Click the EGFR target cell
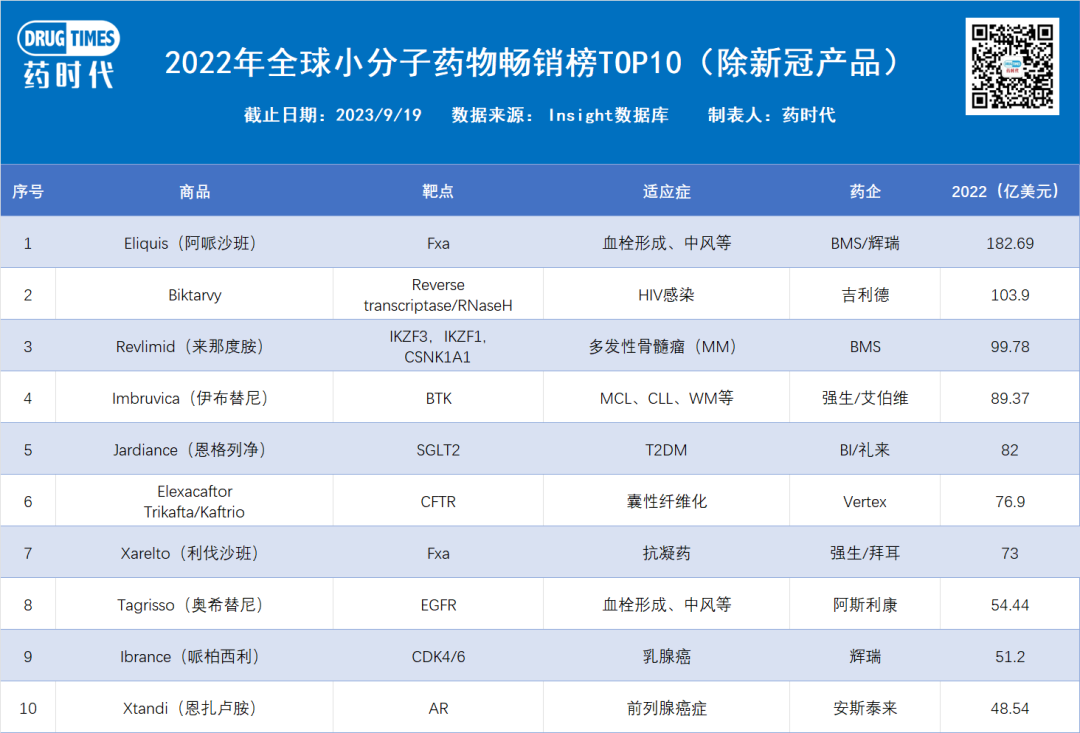 click(x=438, y=604)
